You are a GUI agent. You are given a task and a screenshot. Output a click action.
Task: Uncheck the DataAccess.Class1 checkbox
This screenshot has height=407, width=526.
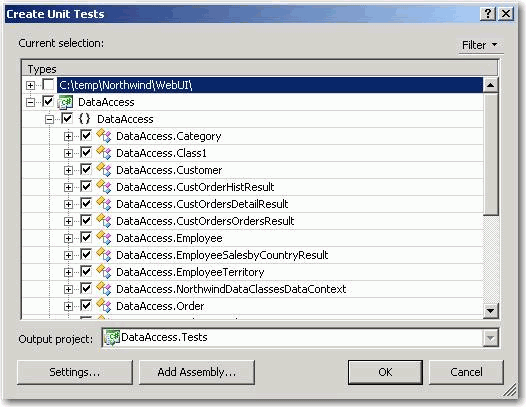[x=86, y=153]
